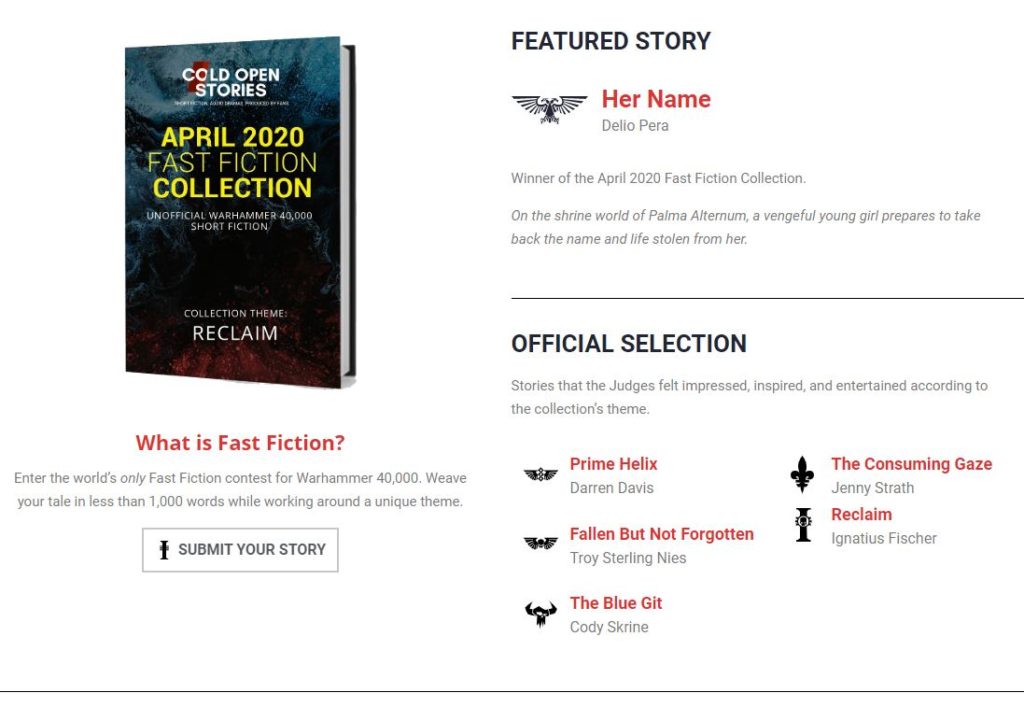This screenshot has width=1024, height=707.
Task: Click author name Jenny Strath
Action: (872, 488)
